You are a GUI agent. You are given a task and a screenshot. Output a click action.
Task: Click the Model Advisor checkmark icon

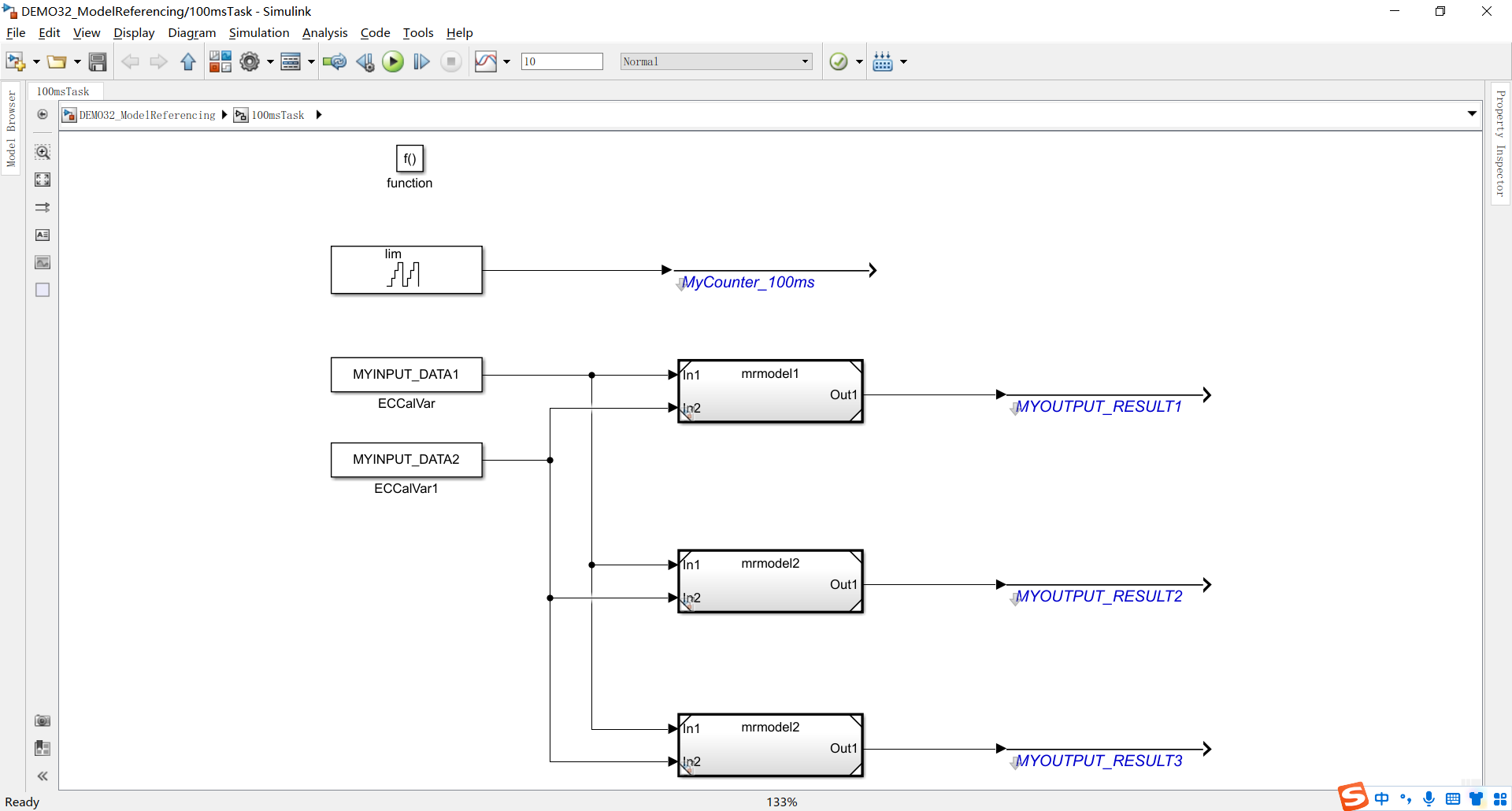point(839,61)
